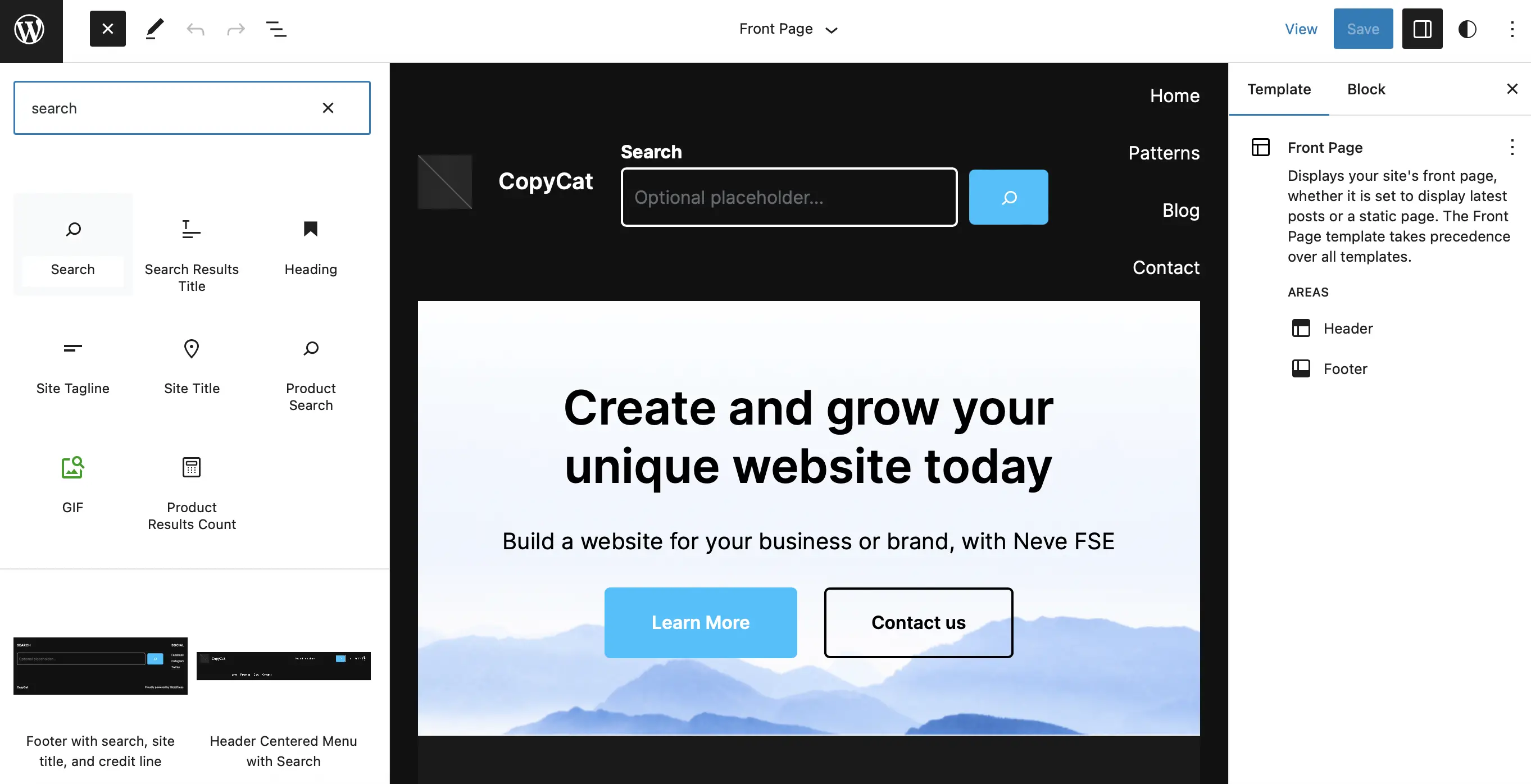The height and width of the screenshot is (784, 1531).
Task: Select the Footer with search thumbnail
Action: (100, 666)
